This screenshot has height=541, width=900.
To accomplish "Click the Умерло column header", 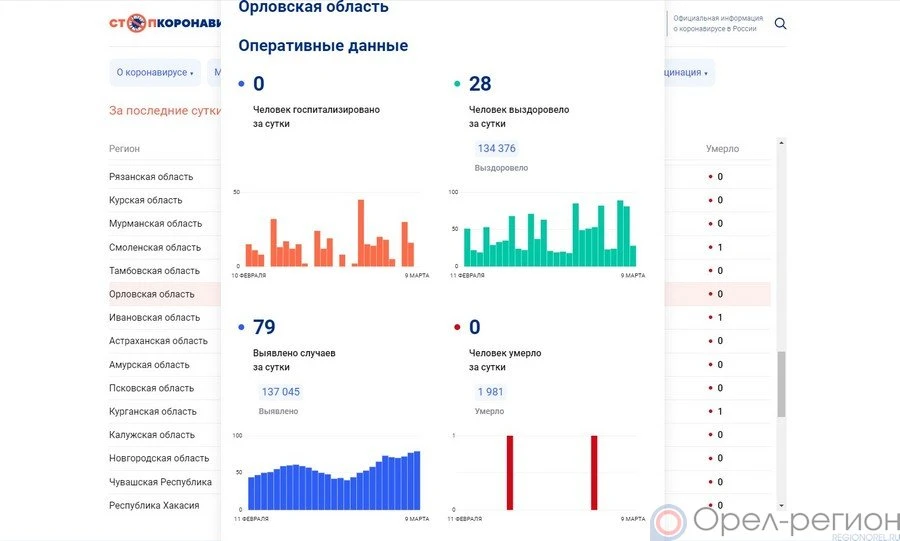I will (722, 149).
